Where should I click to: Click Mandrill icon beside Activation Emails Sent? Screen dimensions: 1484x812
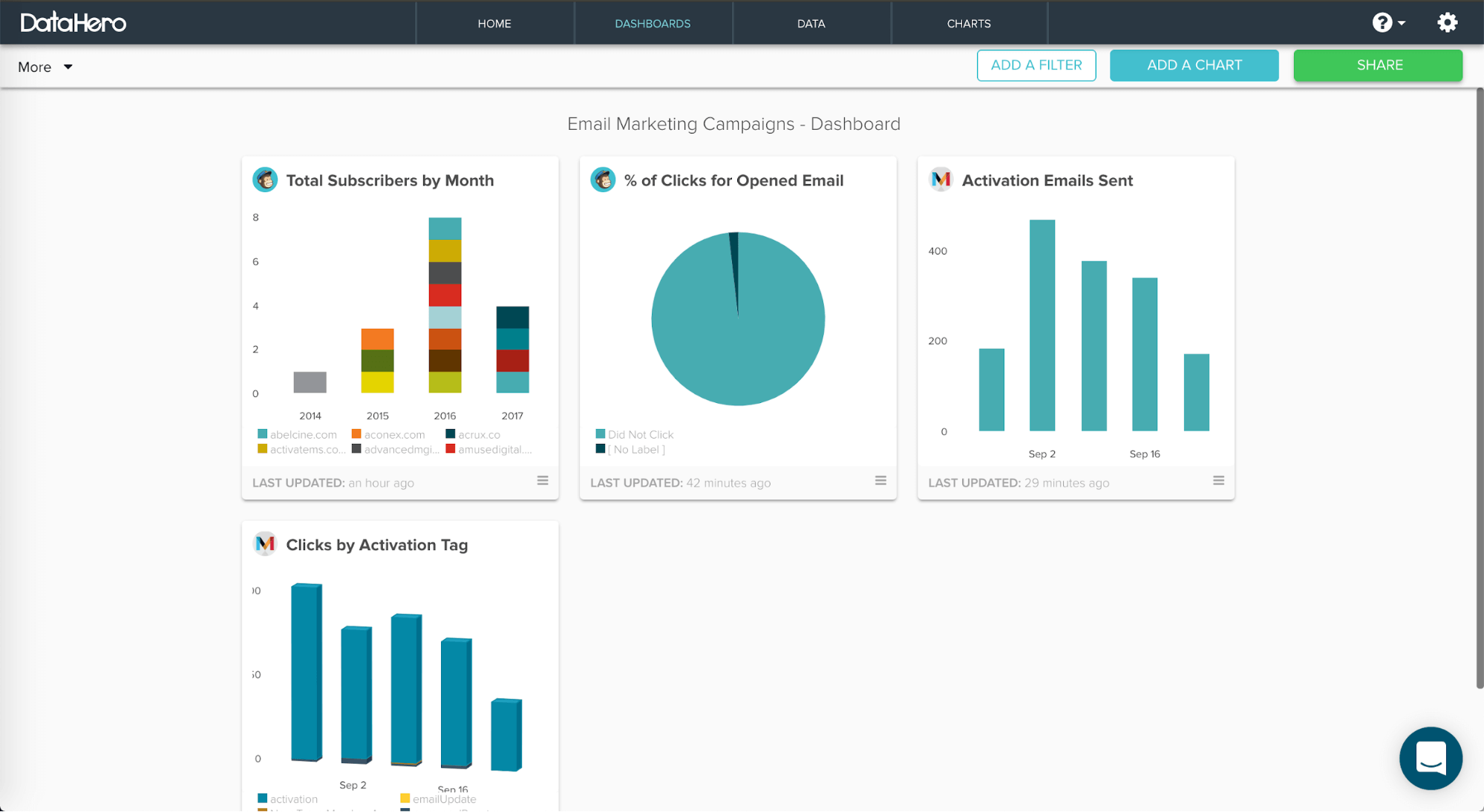tap(941, 180)
